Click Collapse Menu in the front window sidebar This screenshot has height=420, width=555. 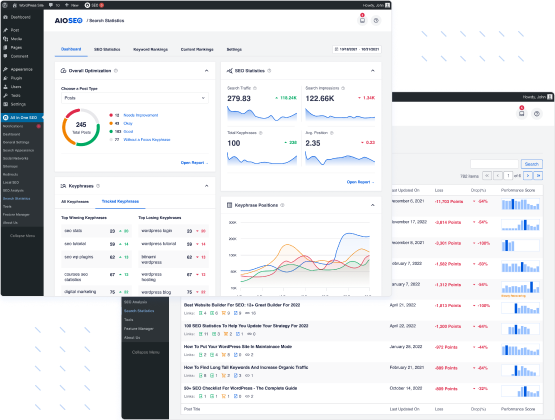[x=22, y=236]
